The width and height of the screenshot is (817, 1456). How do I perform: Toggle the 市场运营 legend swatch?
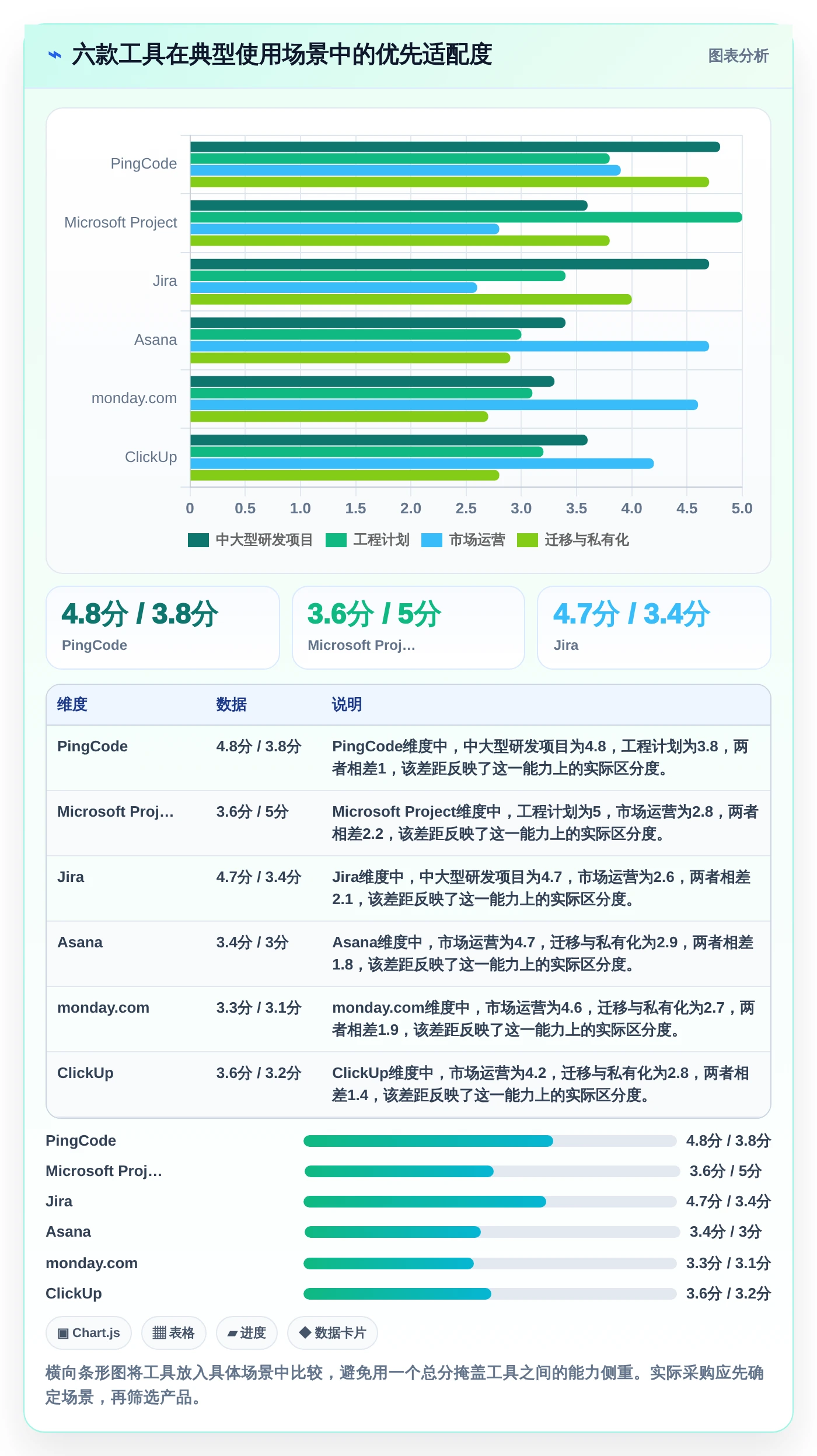(x=432, y=540)
